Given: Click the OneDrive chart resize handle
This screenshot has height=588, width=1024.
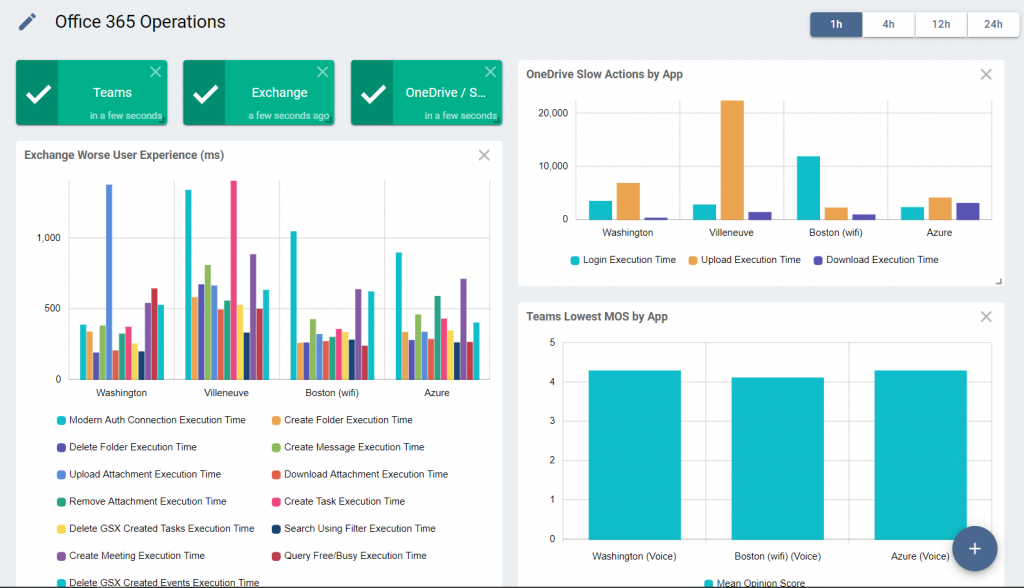Looking at the screenshot, I should (x=999, y=282).
